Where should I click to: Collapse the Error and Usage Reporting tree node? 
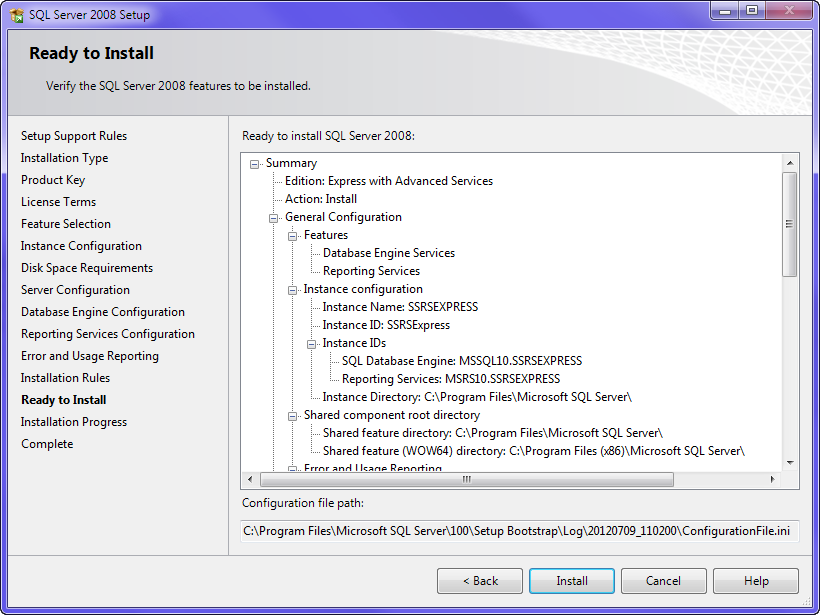[292, 468]
